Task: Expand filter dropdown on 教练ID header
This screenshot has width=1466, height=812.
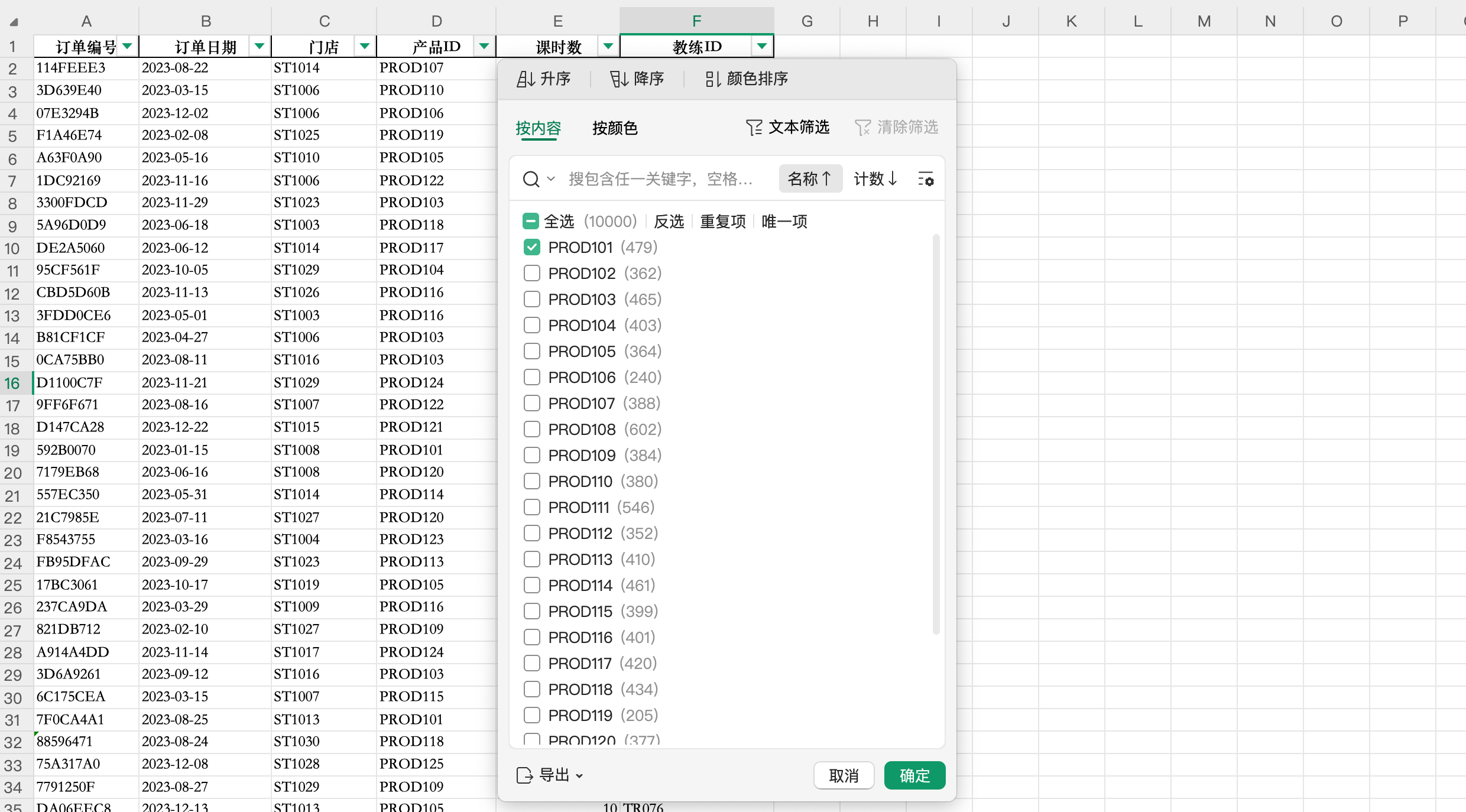Action: coord(762,46)
